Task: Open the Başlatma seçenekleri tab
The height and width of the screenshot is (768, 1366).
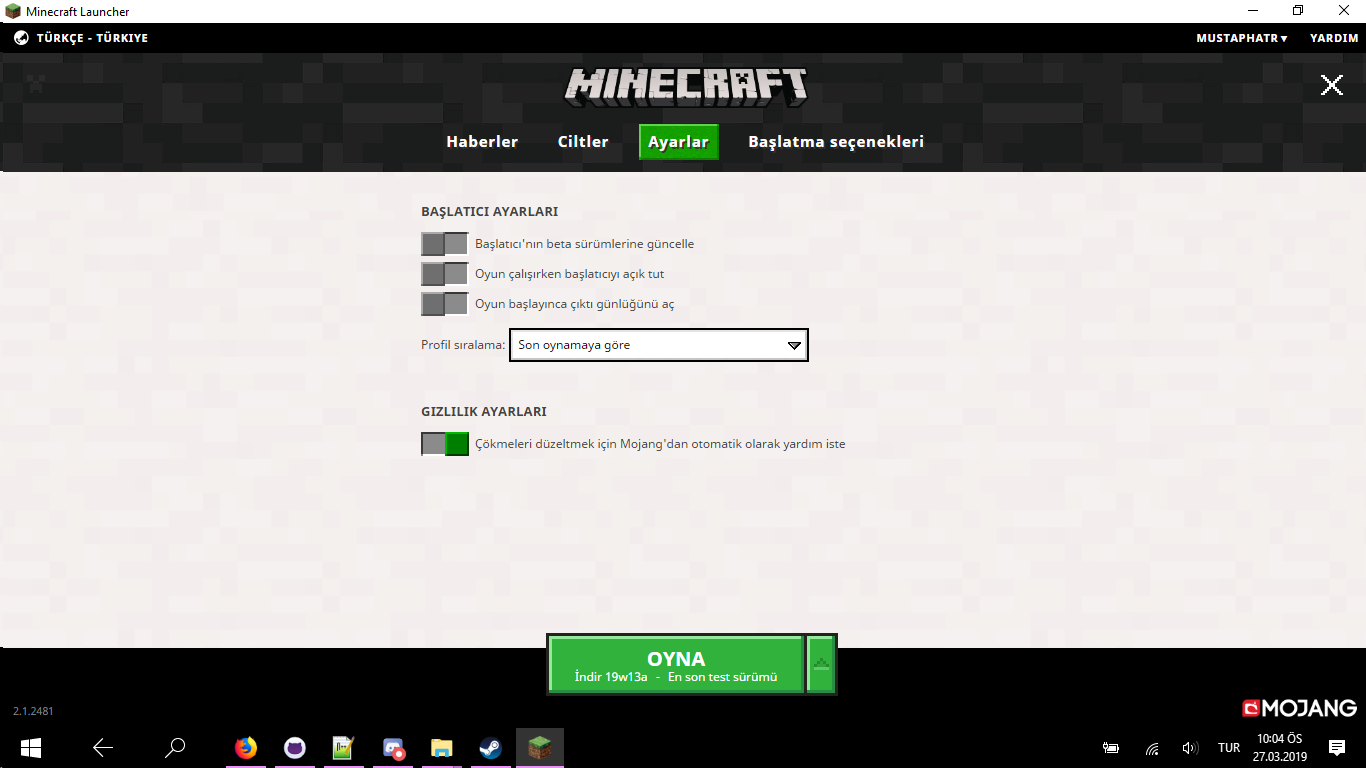Action: [x=836, y=142]
